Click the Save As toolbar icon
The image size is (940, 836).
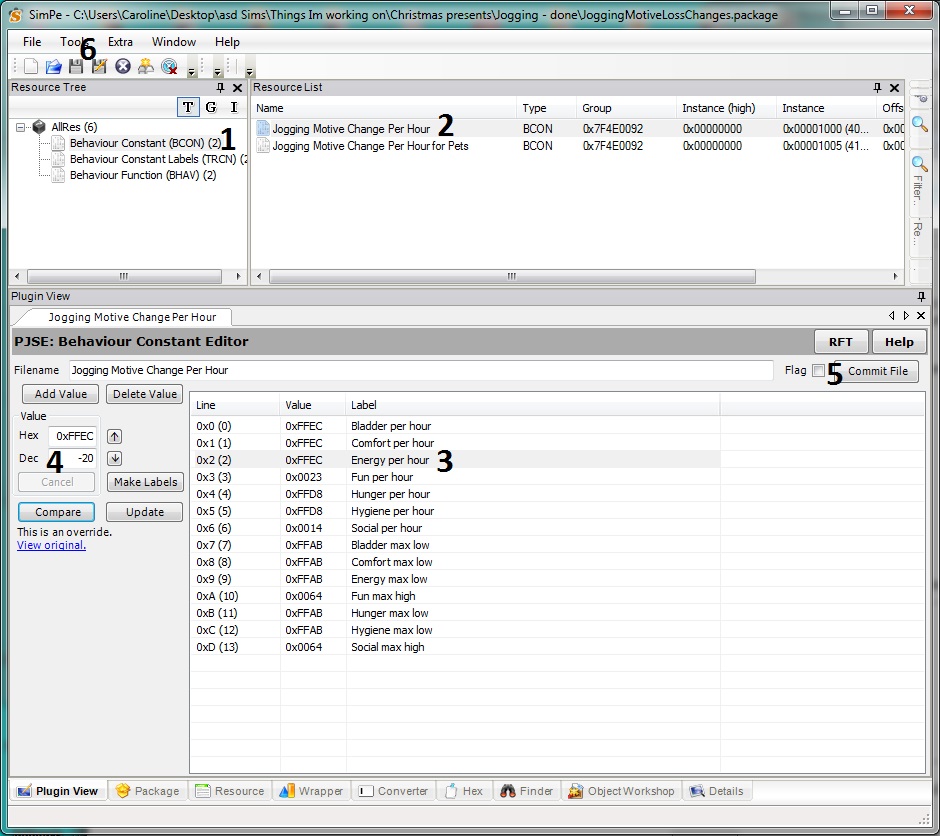[x=99, y=66]
